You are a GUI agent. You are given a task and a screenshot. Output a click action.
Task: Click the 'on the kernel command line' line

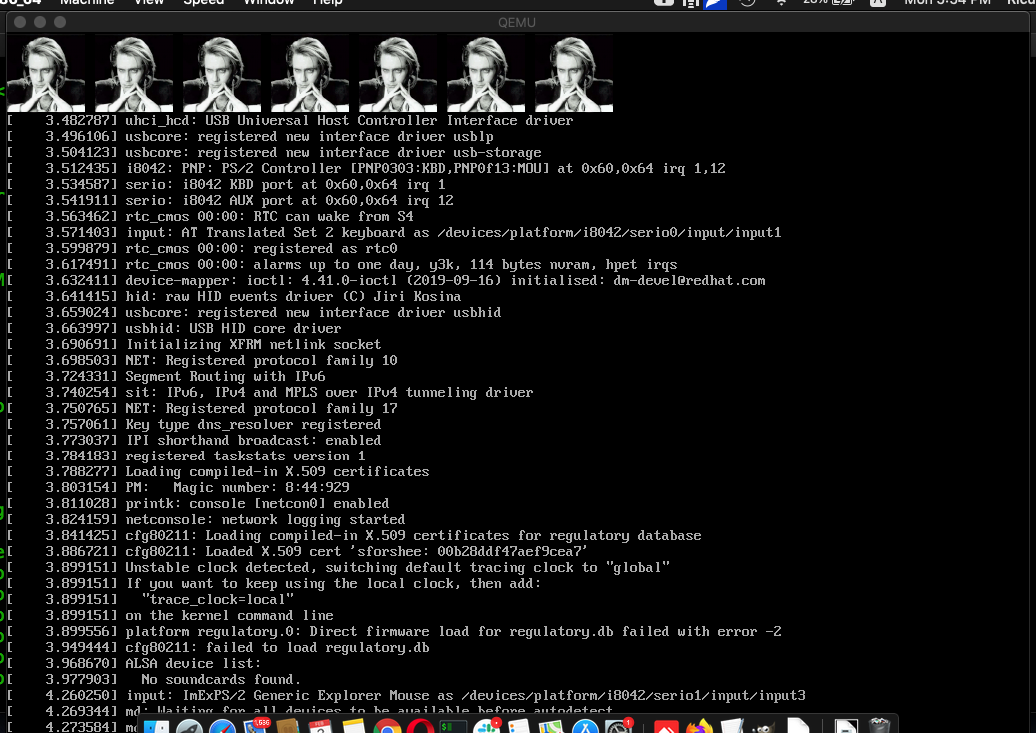click(170, 615)
